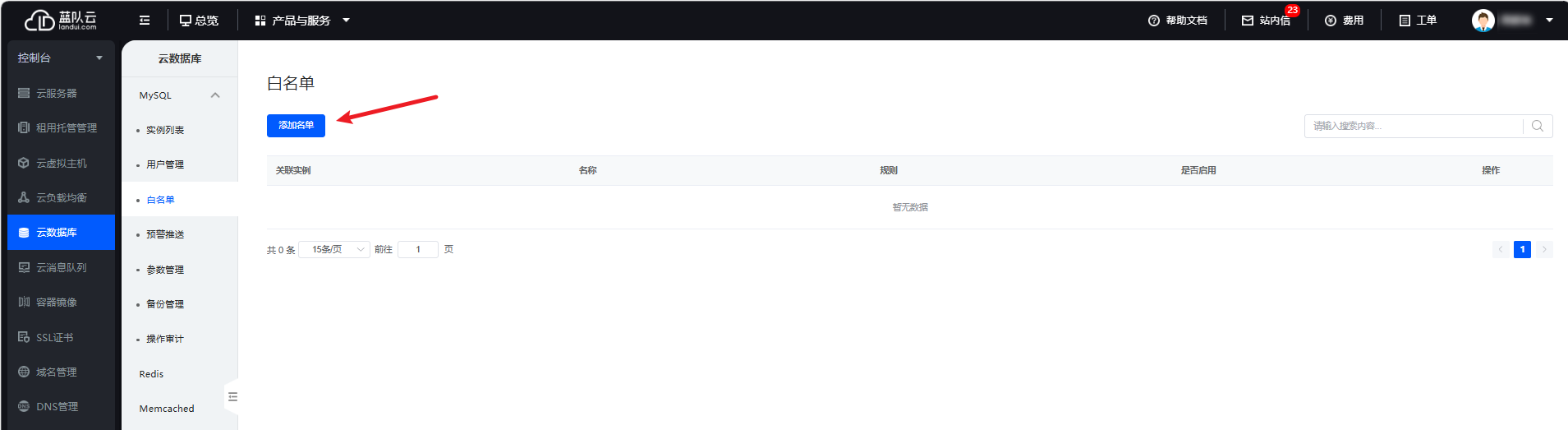Open the 站内信 mail icon with badge
Image resolution: width=1568 pixels, height=430 pixels.
[1248, 21]
